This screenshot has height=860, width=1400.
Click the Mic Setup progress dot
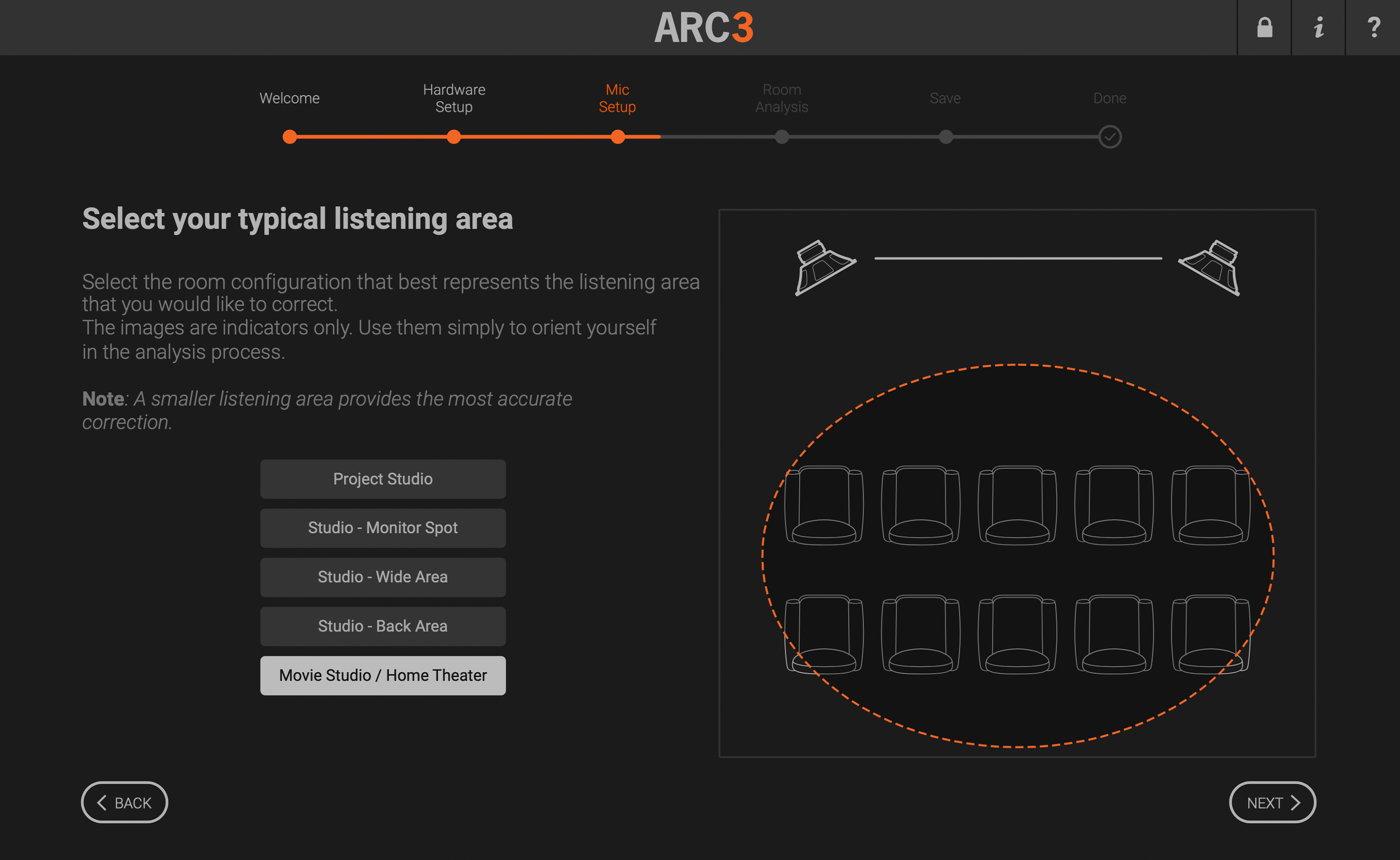(x=618, y=137)
